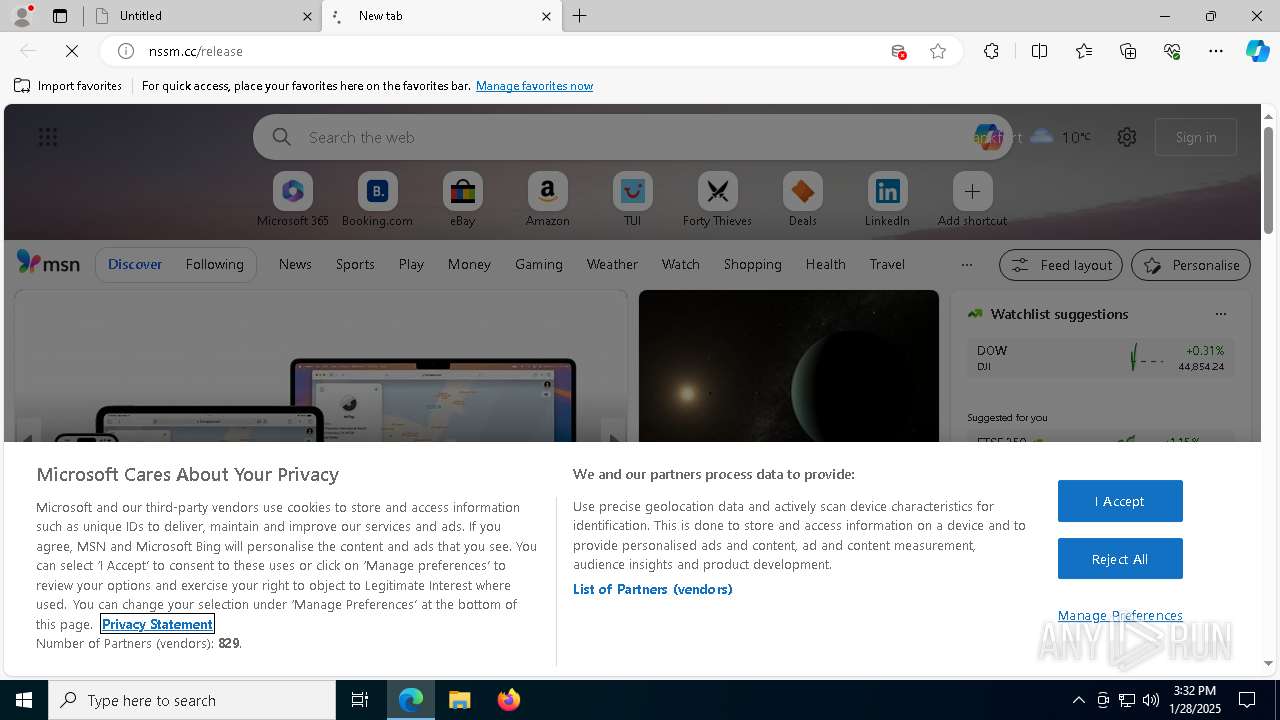This screenshot has width=1280, height=720.
Task: Open the Play category
Action: 411,264
